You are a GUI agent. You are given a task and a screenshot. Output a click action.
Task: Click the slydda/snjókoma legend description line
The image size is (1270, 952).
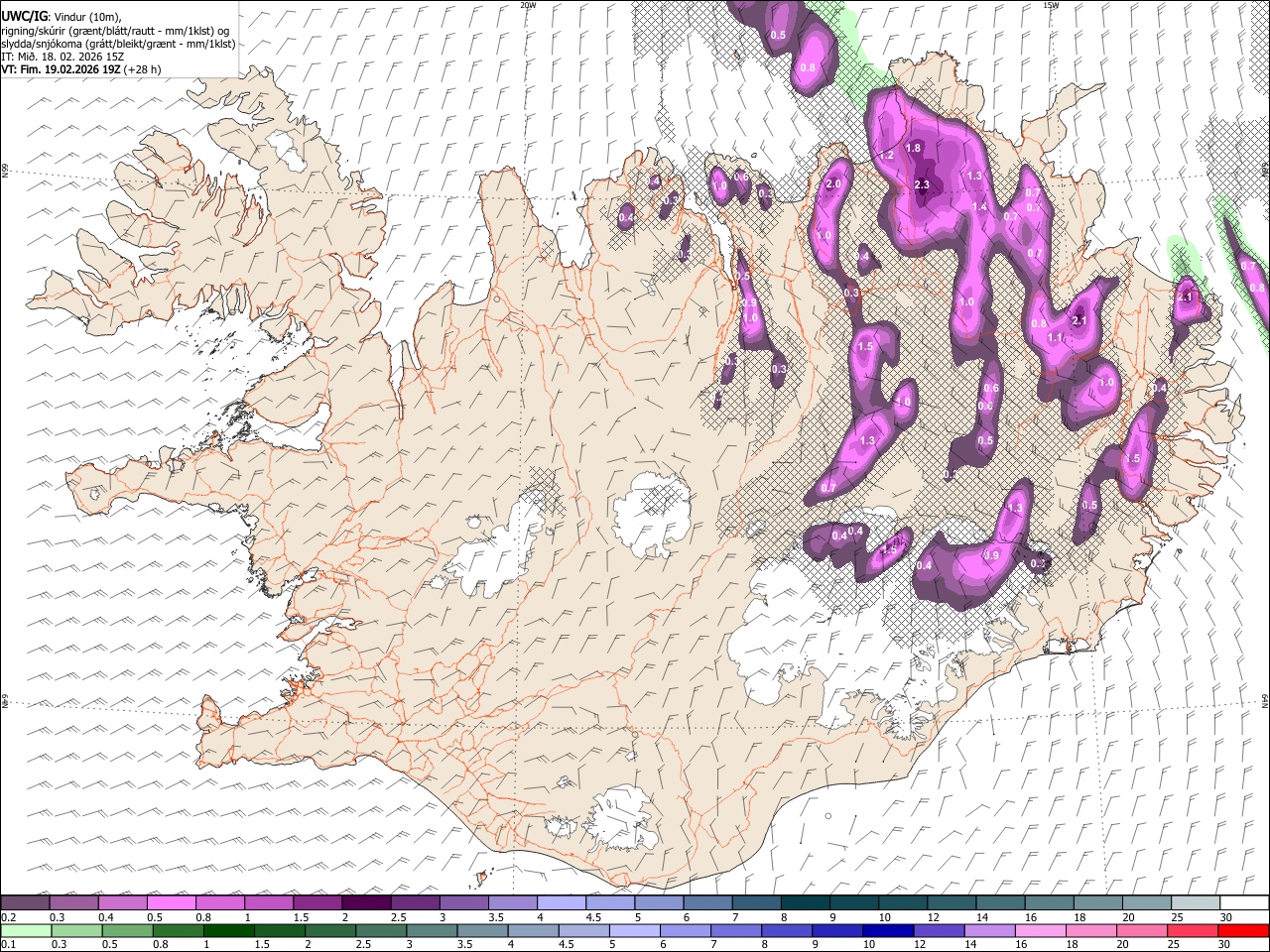(x=118, y=44)
